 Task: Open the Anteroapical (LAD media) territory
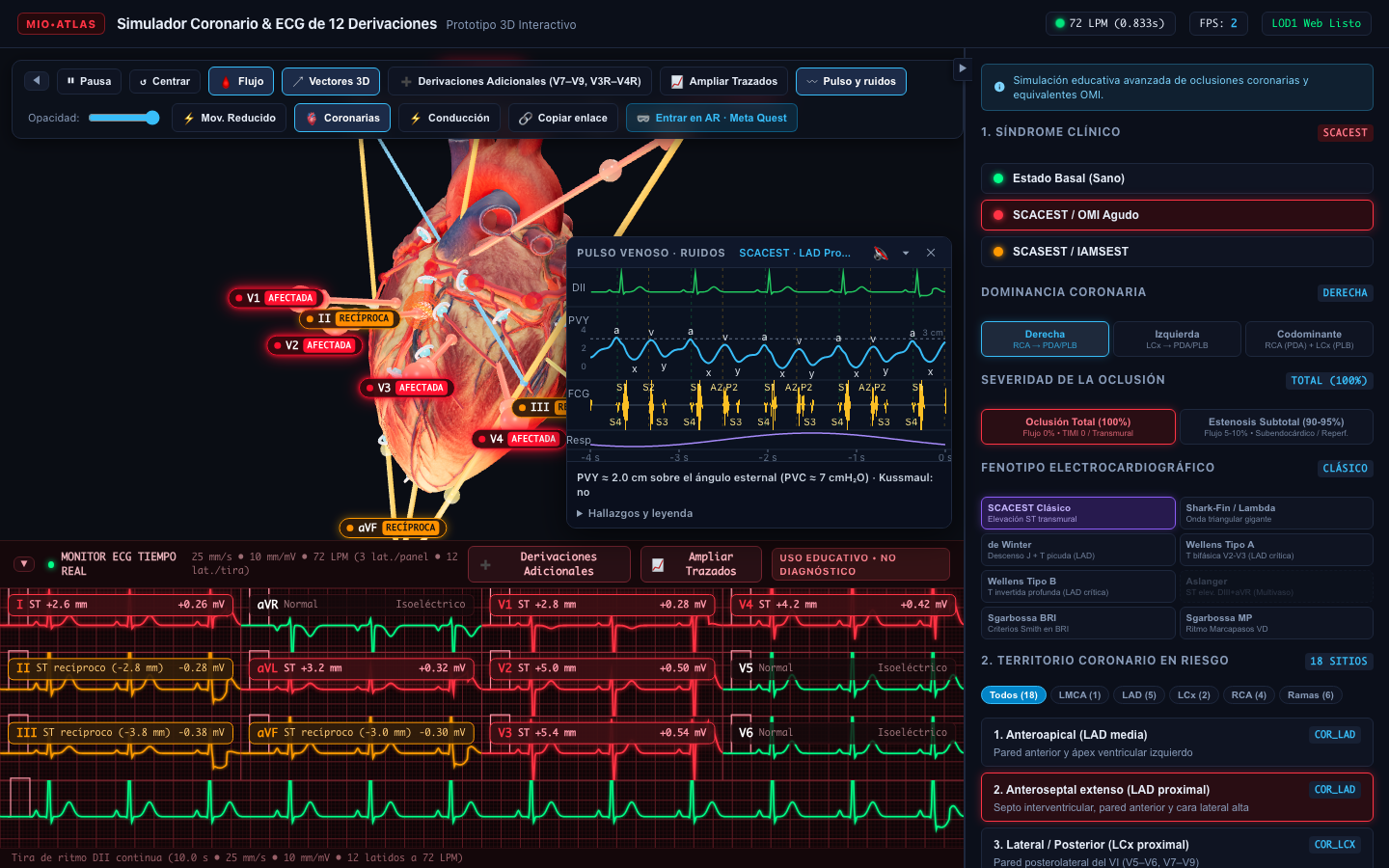click(1177, 743)
